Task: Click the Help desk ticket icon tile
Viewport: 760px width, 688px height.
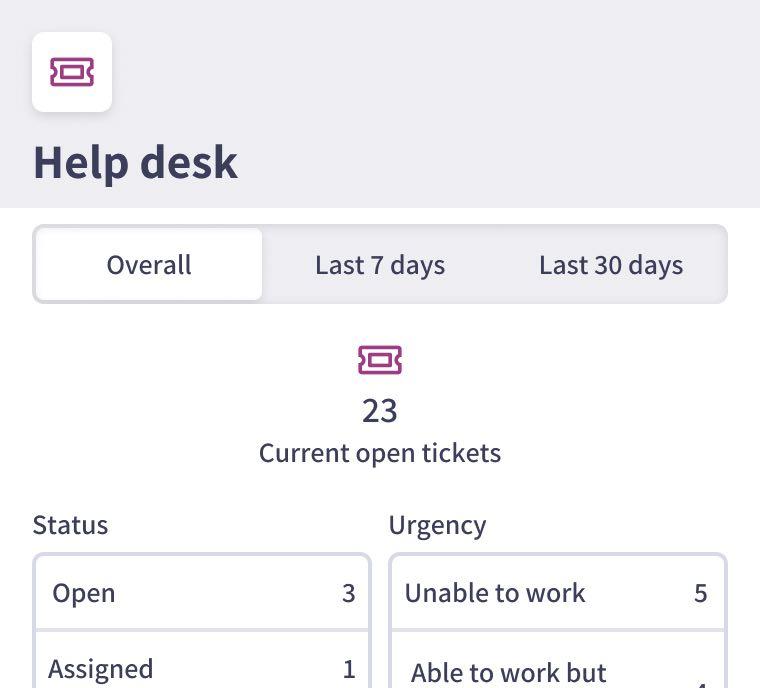Action: tap(72, 72)
